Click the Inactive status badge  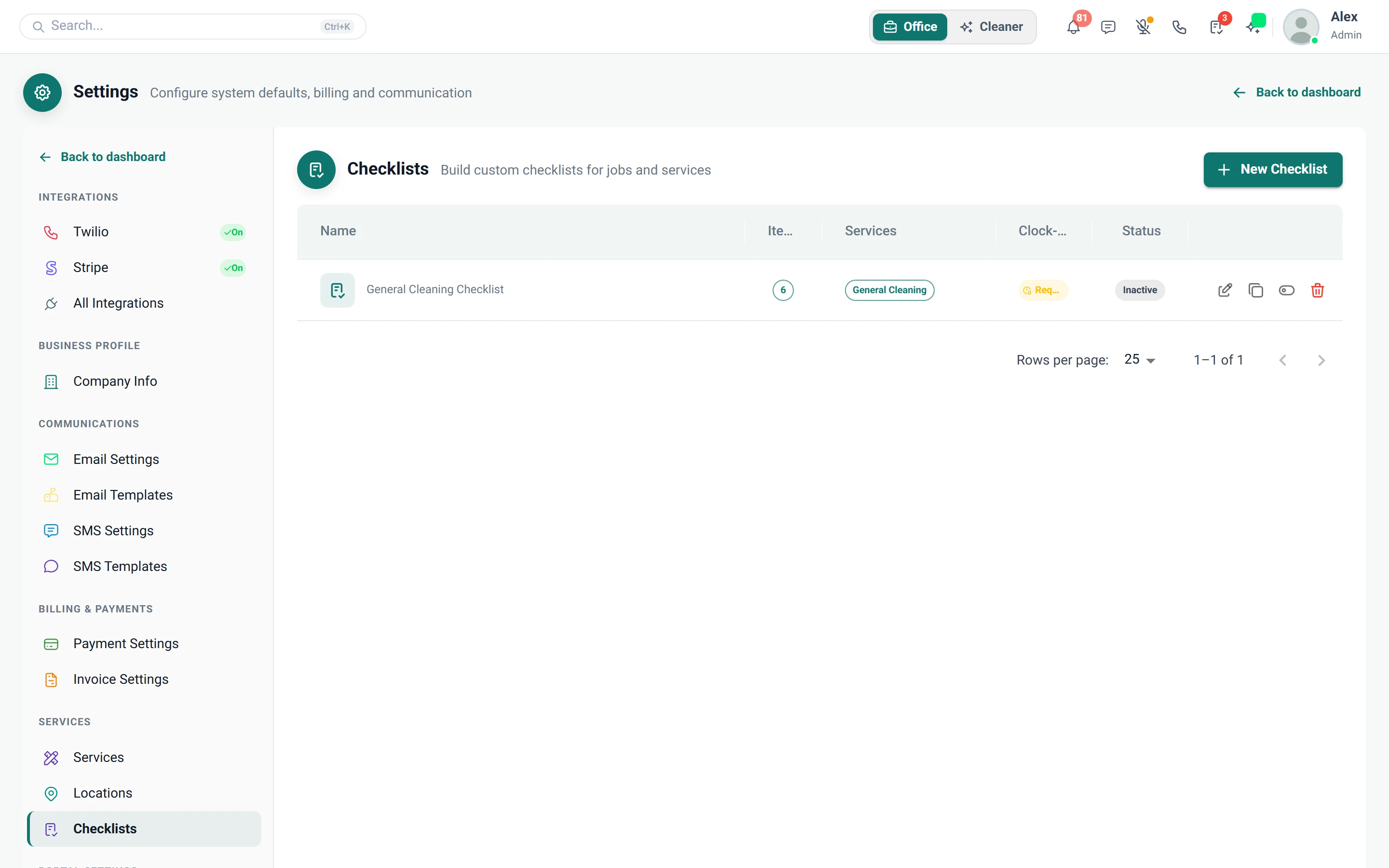[x=1139, y=290]
